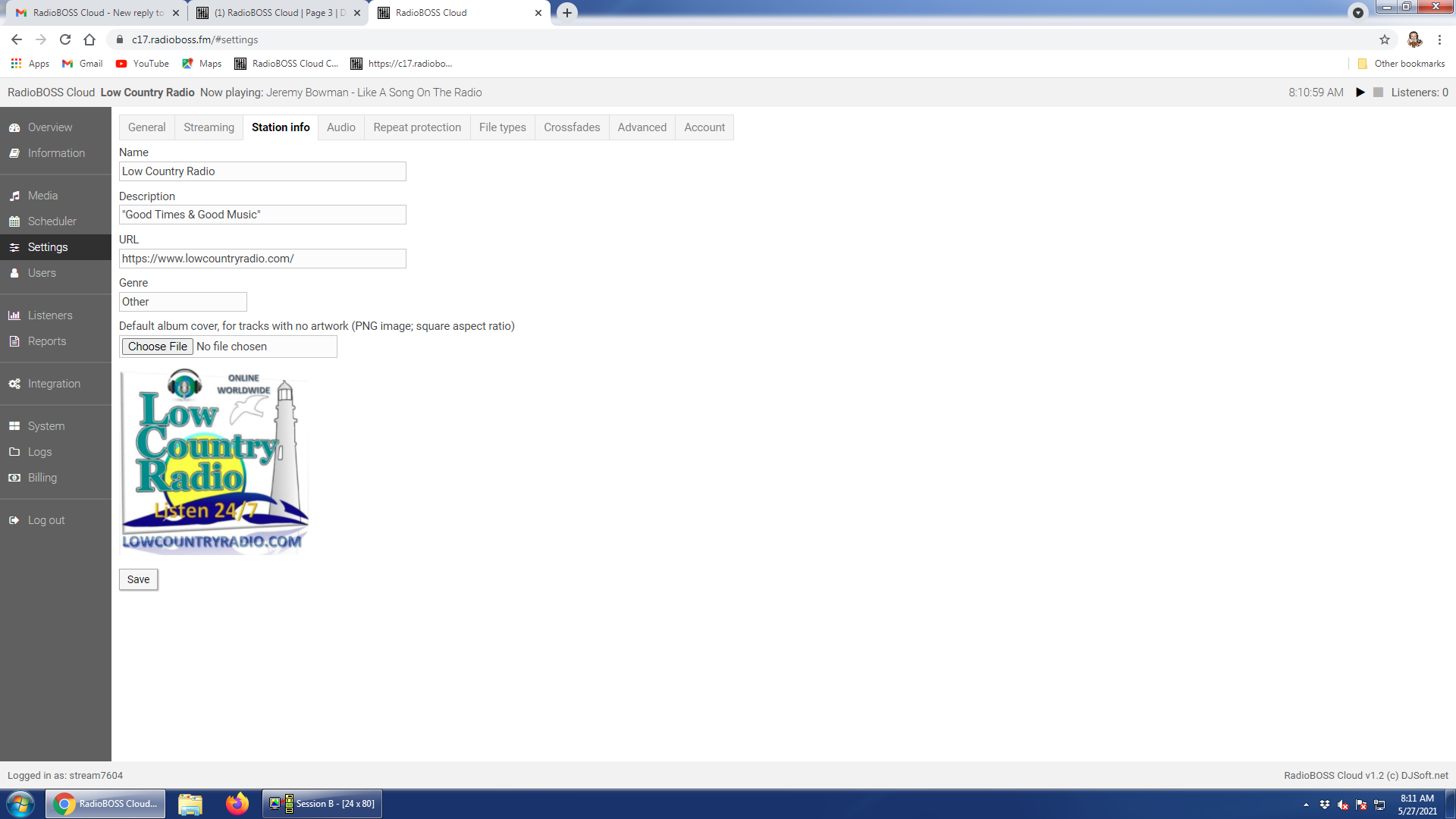Screen dimensions: 1456x819
Task: Click the 'Listeners: 0' header text
Action: click(x=1420, y=93)
